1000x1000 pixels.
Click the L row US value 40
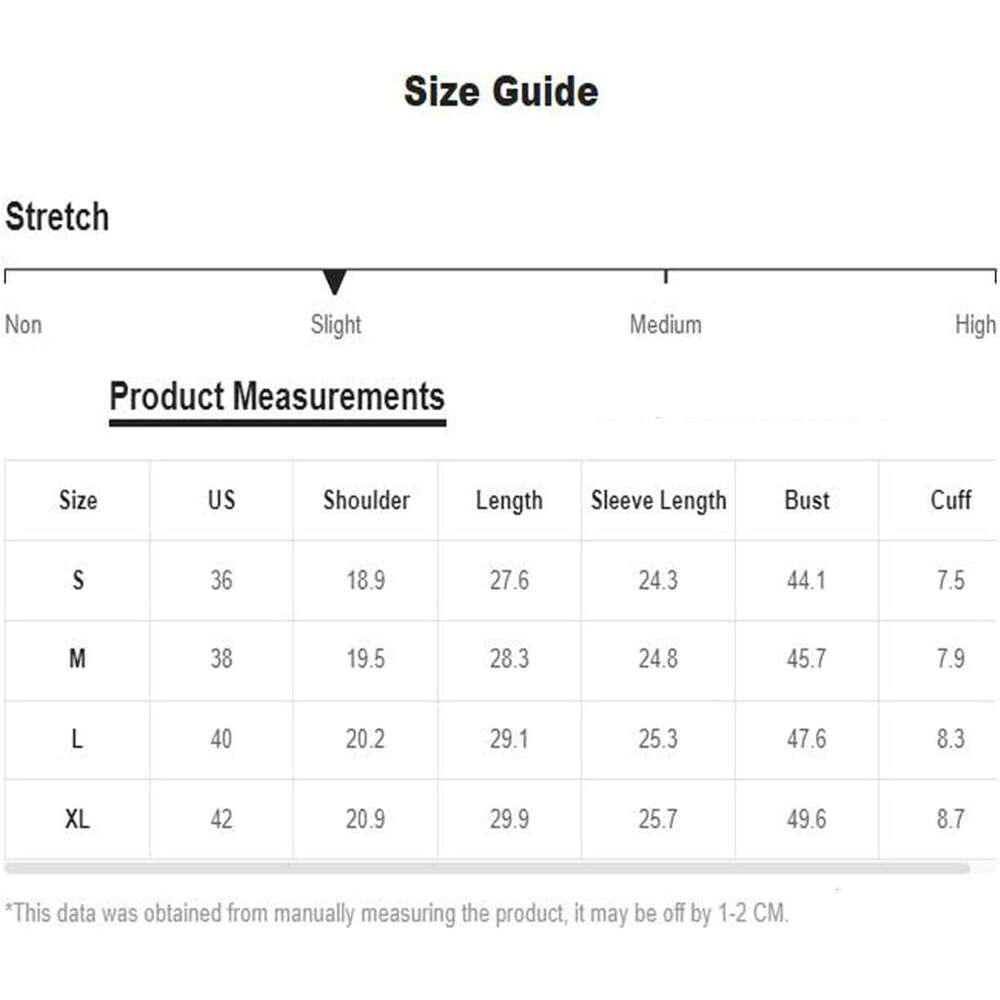[221, 739]
